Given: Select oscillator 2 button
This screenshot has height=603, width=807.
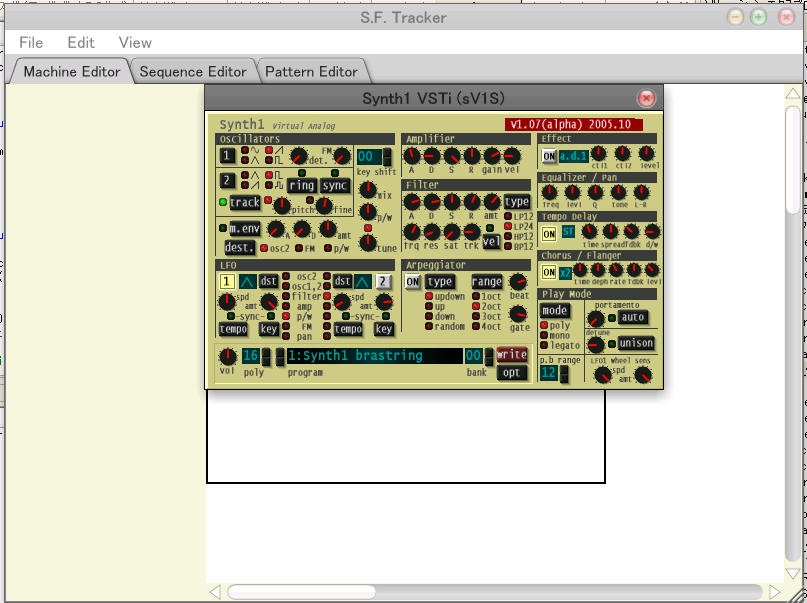Looking at the screenshot, I should click(228, 181).
